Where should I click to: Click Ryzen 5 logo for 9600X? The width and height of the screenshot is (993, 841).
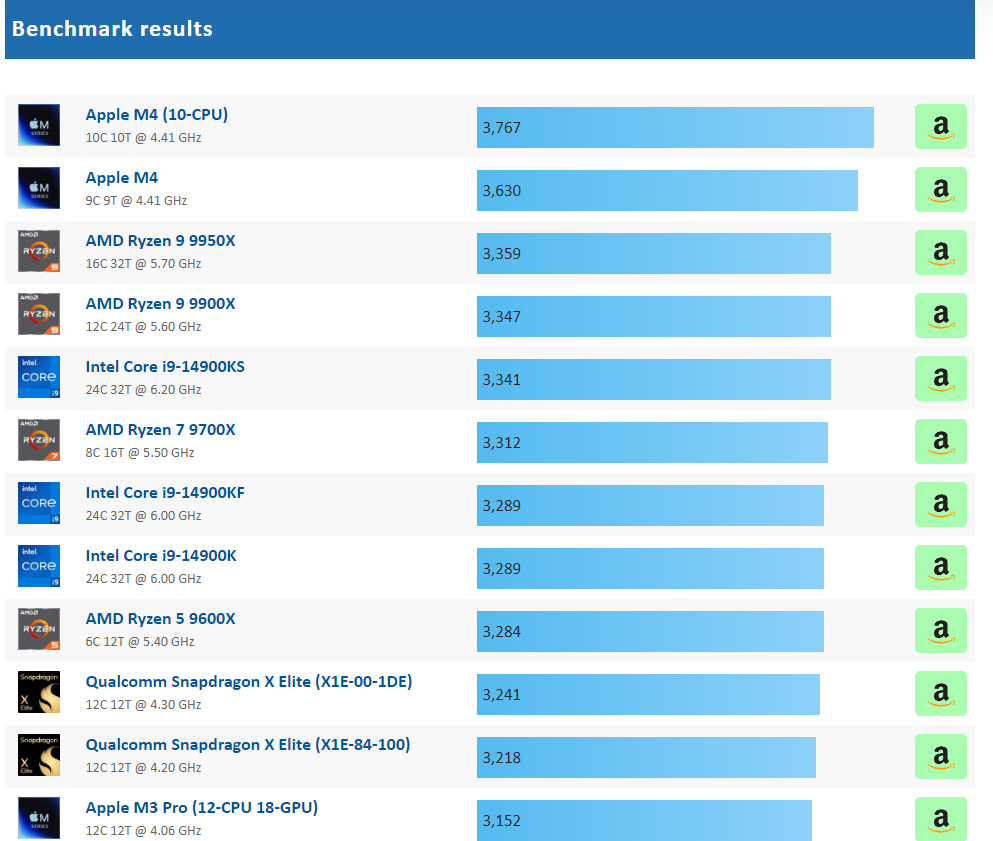(x=39, y=629)
